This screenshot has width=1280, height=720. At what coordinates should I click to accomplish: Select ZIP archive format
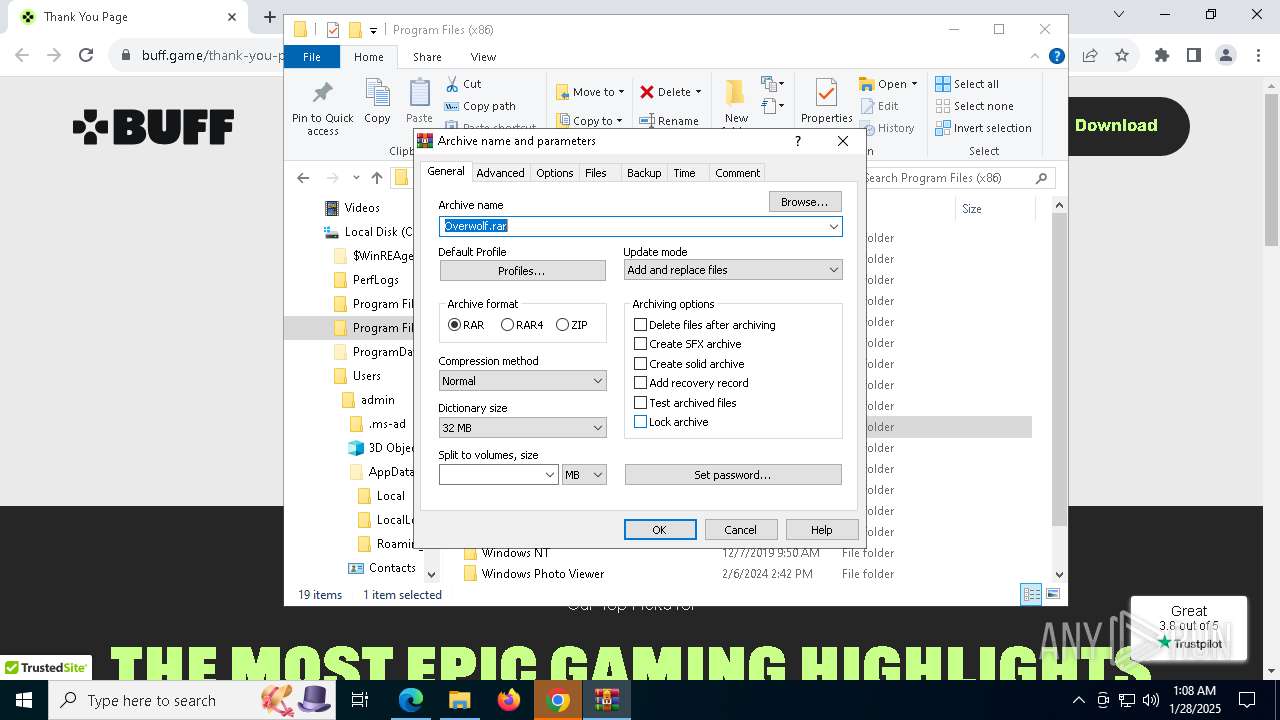pos(562,325)
